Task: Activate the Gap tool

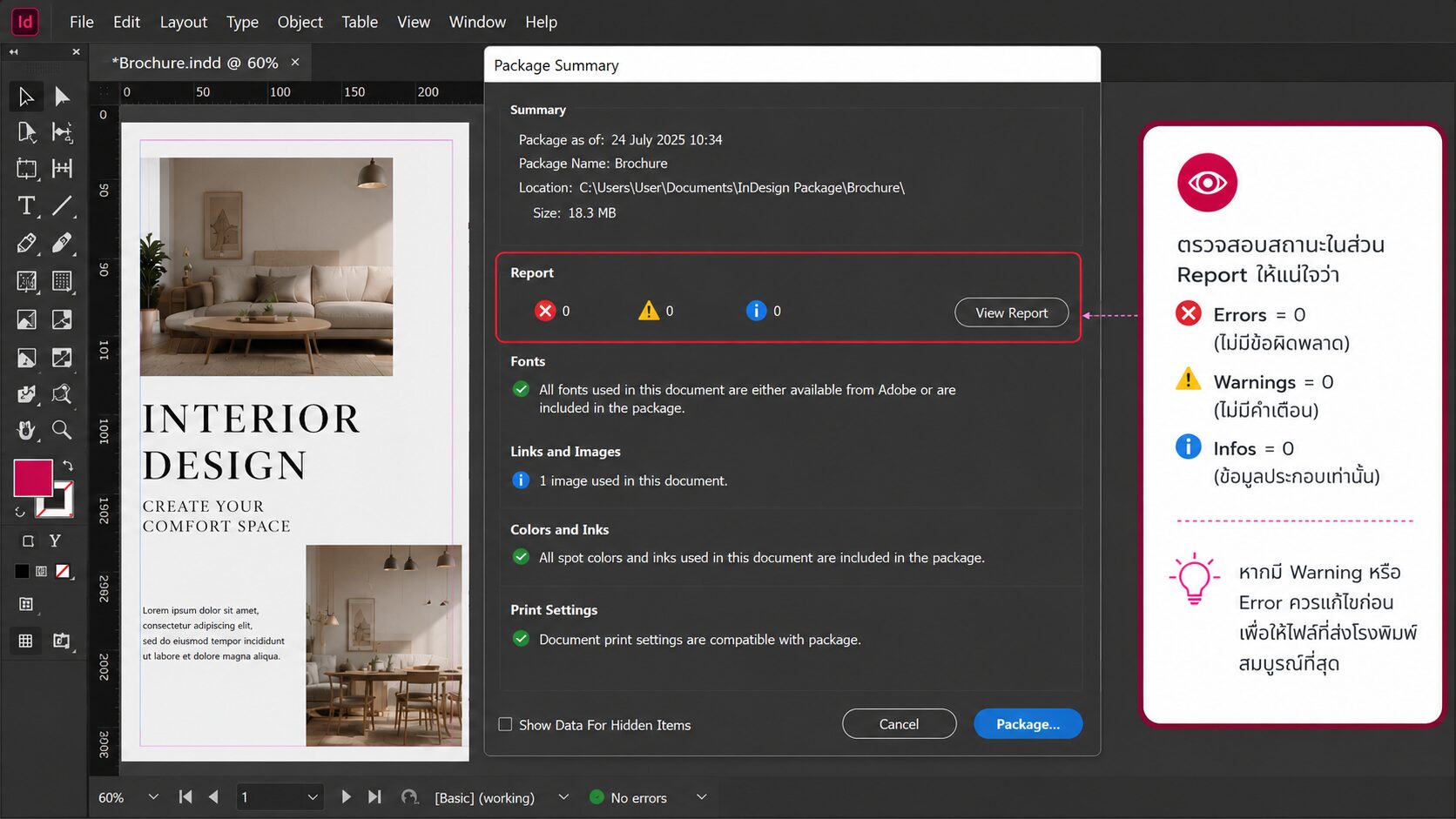Action: [62, 132]
